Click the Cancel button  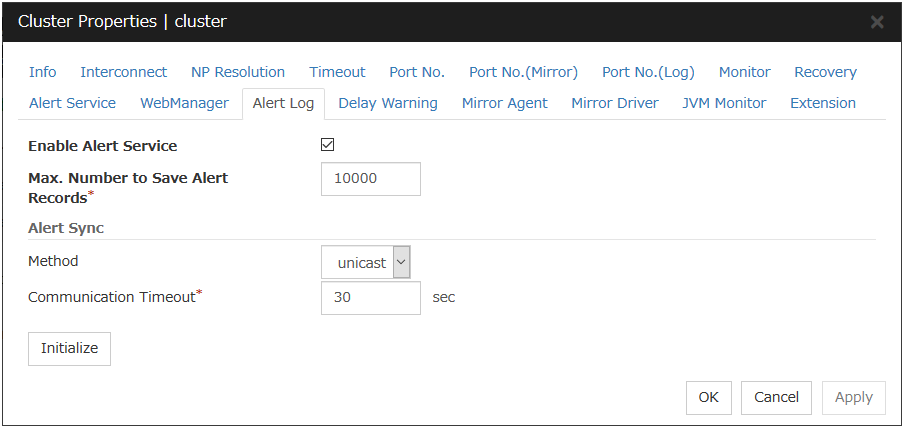(x=776, y=397)
